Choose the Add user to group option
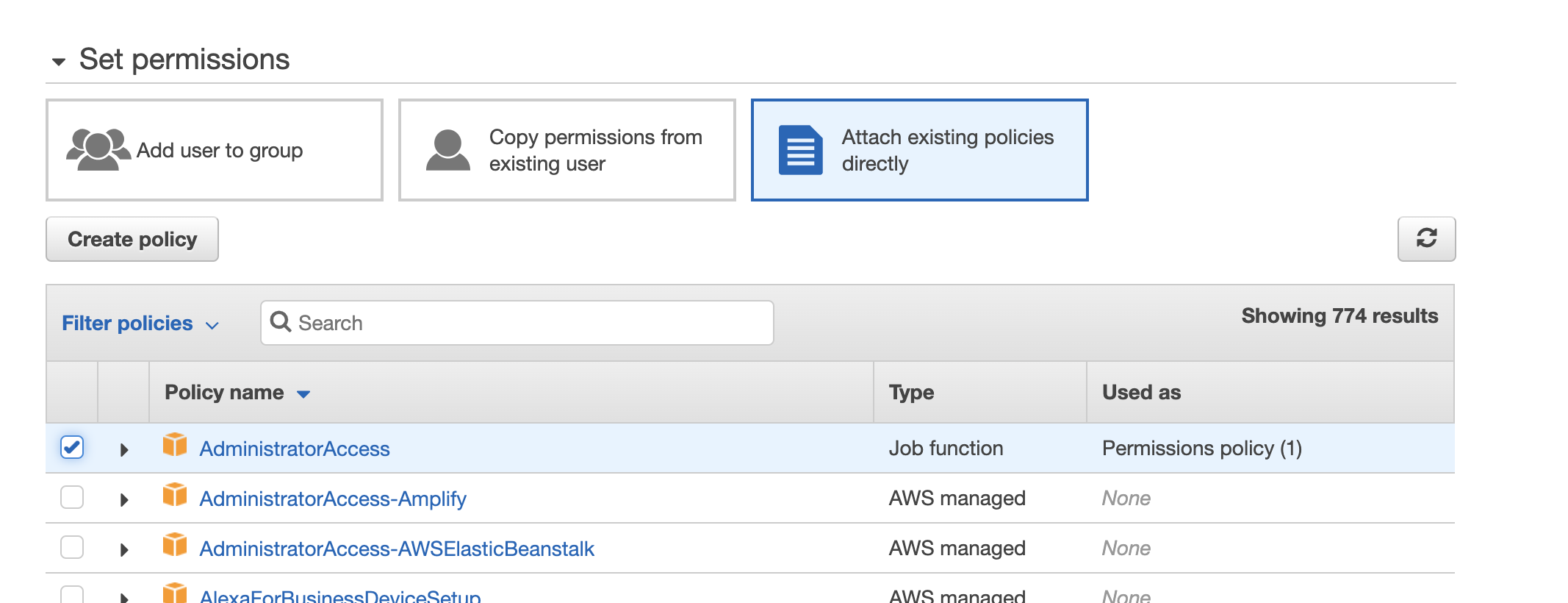 point(215,150)
